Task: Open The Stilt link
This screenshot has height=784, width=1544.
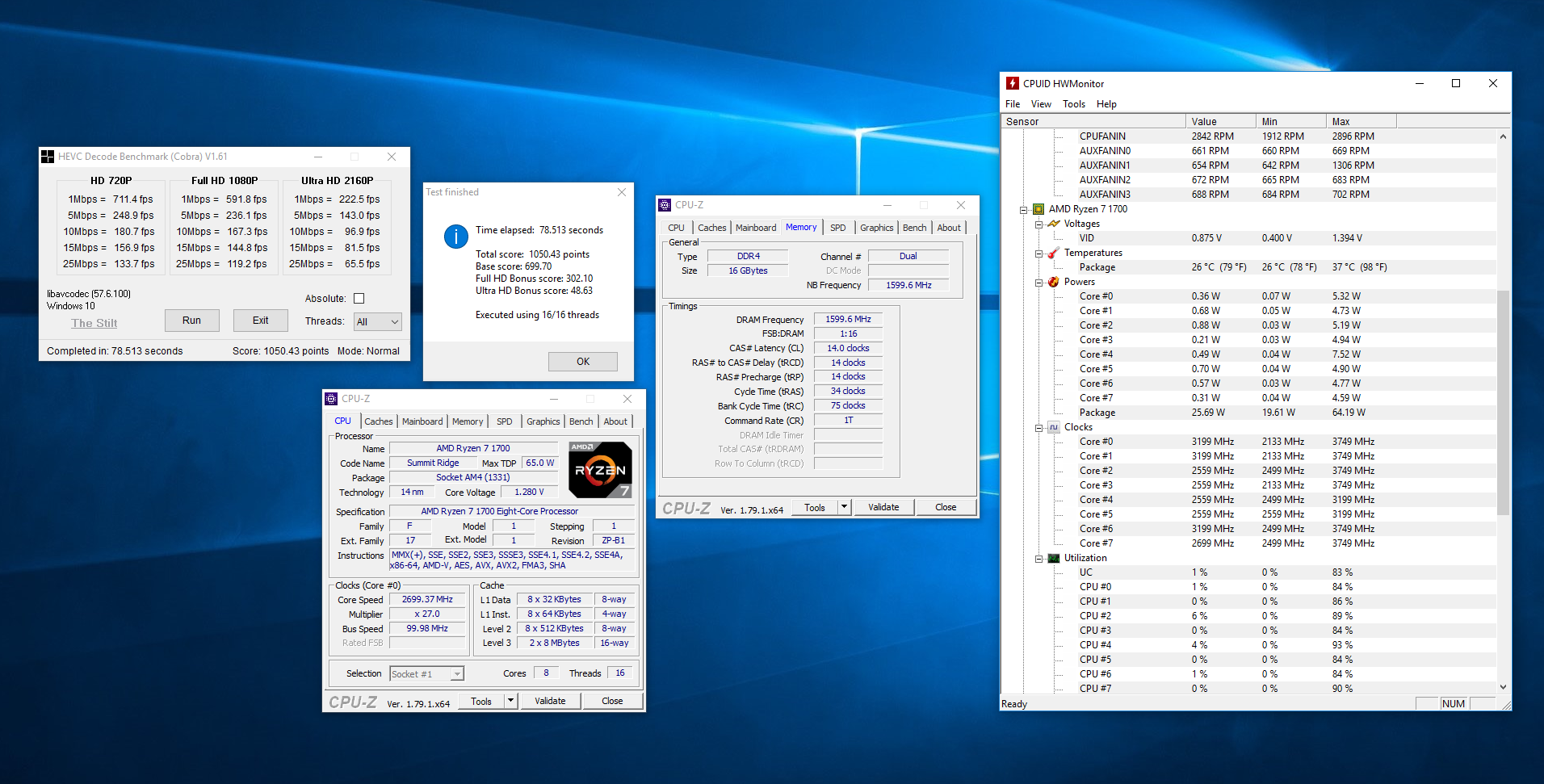Action: (x=94, y=323)
